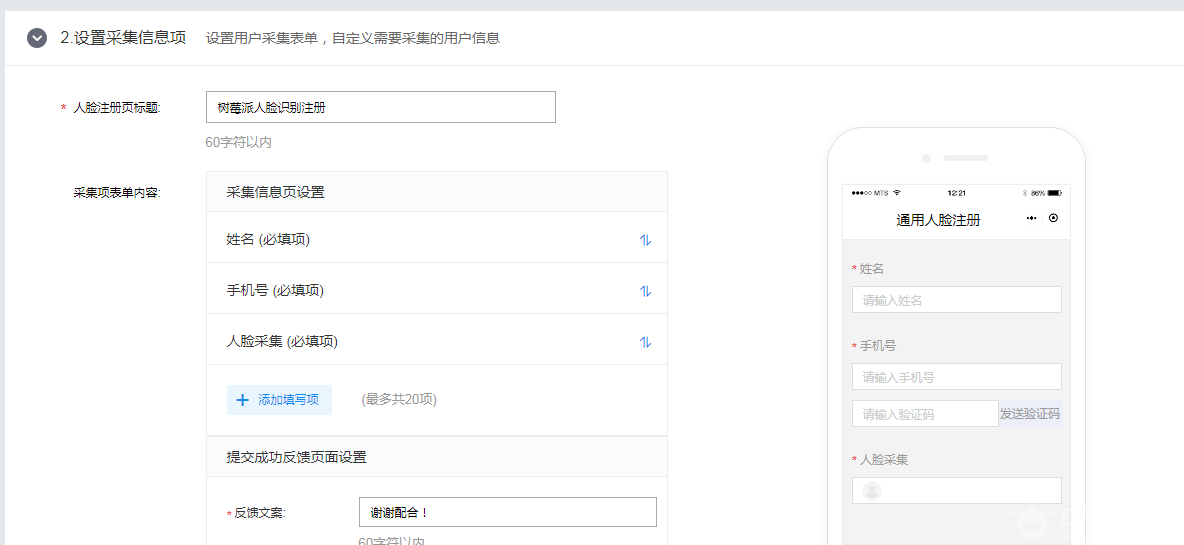The image size is (1184, 545).
Task: Tap the face avatar icon under 人脸采集
Action: tap(871, 491)
